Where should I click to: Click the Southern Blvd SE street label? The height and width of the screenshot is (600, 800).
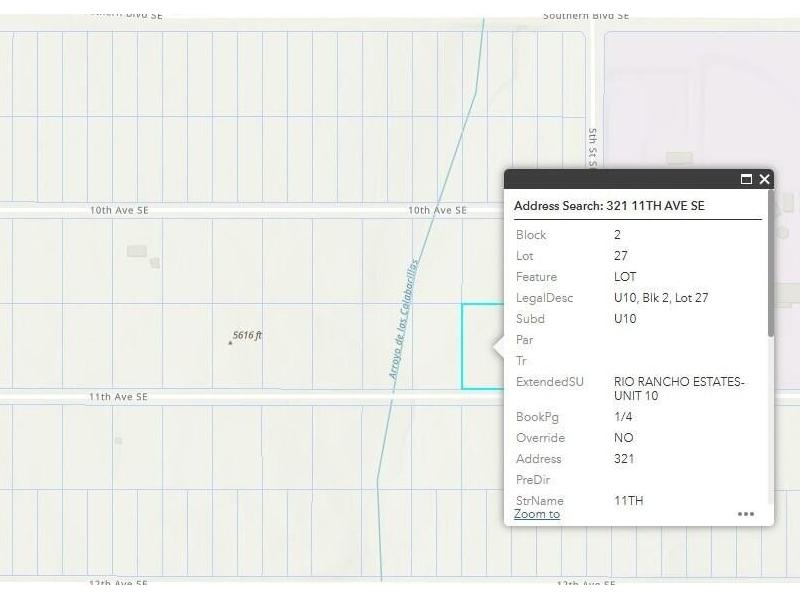586,16
